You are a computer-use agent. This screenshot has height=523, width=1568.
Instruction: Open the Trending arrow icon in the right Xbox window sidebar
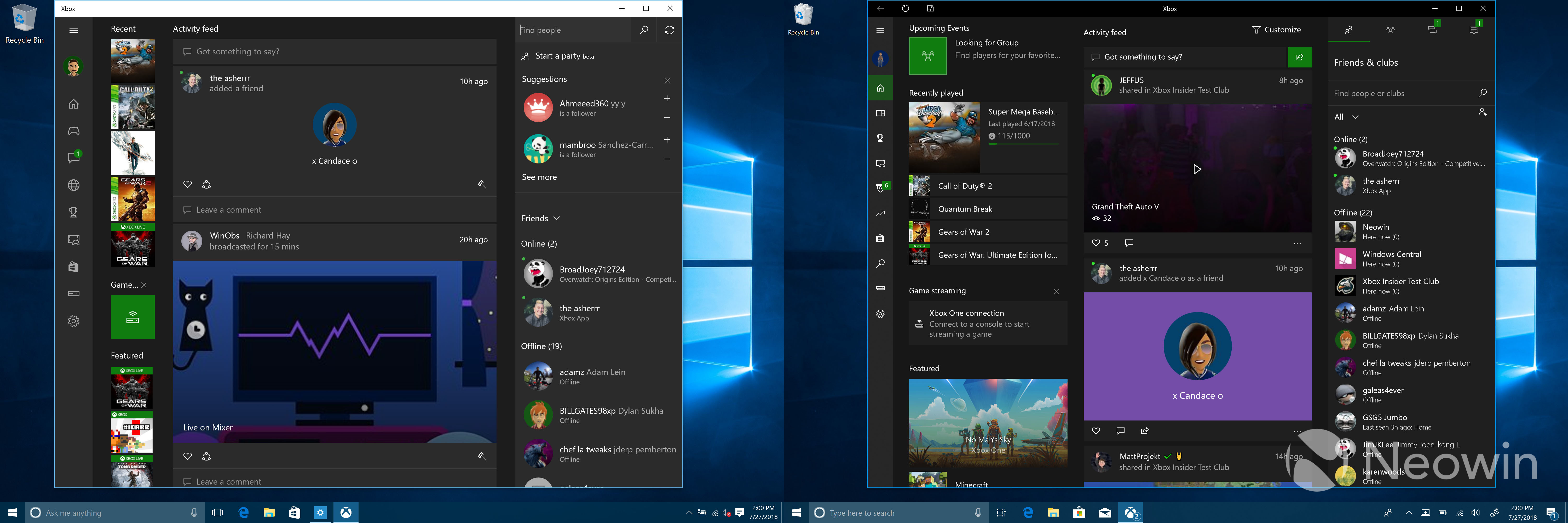pos(880,213)
